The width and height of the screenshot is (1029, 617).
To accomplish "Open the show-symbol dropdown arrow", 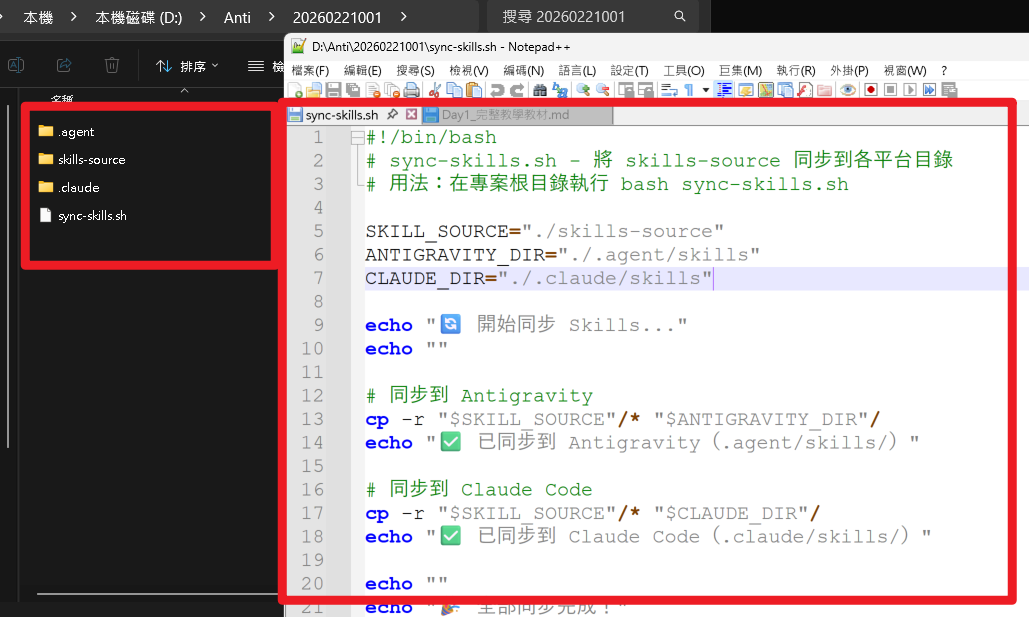I will (x=705, y=89).
